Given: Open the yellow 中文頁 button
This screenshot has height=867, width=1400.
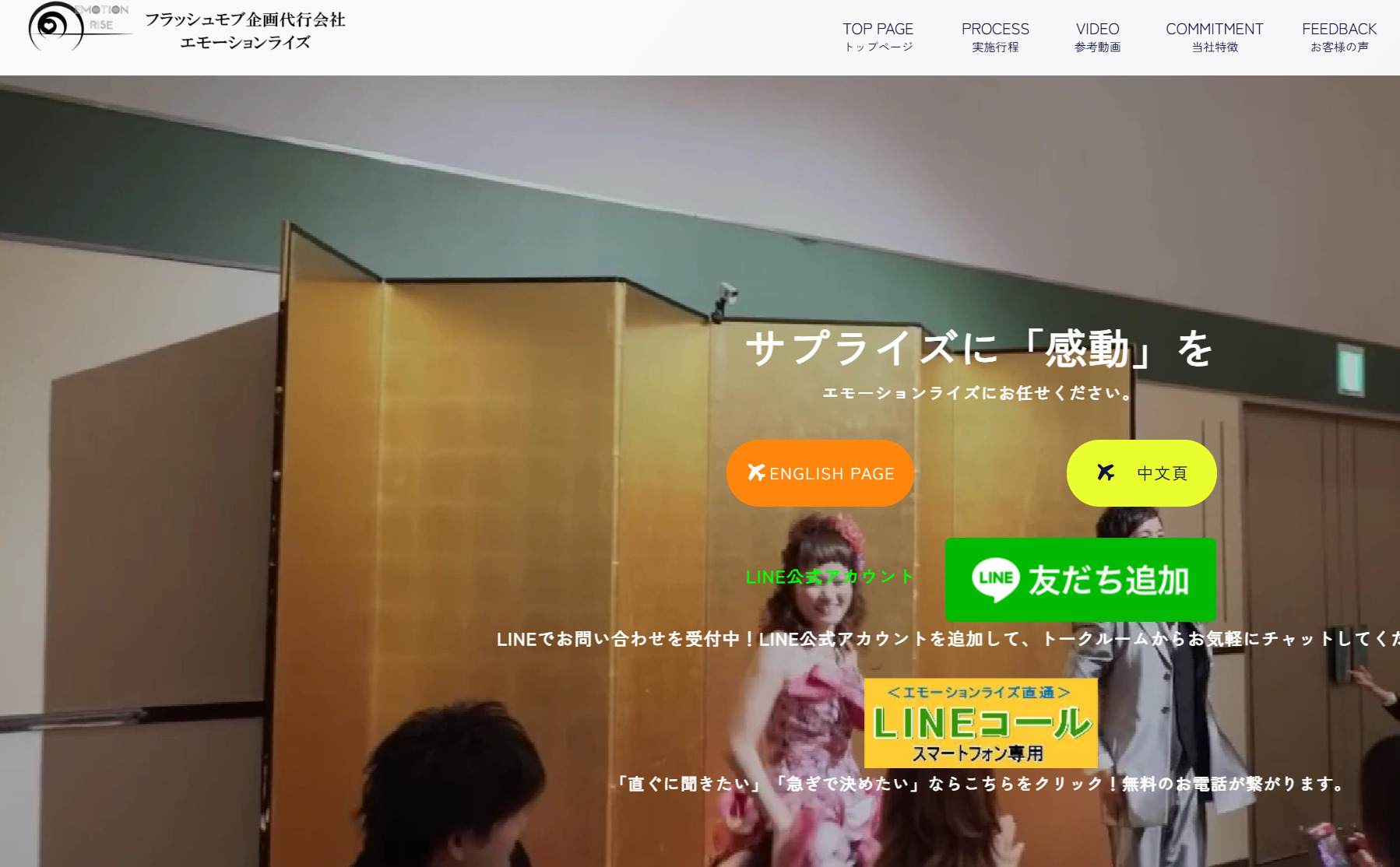Looking at the screenshot, I should pos(1141,473).
